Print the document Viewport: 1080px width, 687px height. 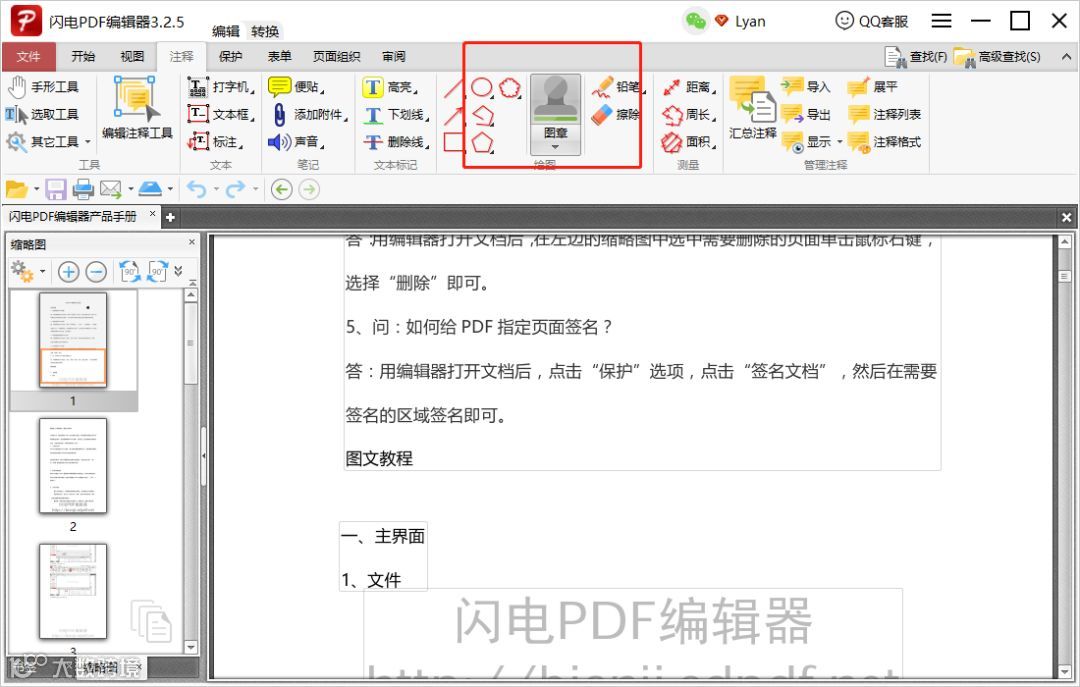(83, 189)
